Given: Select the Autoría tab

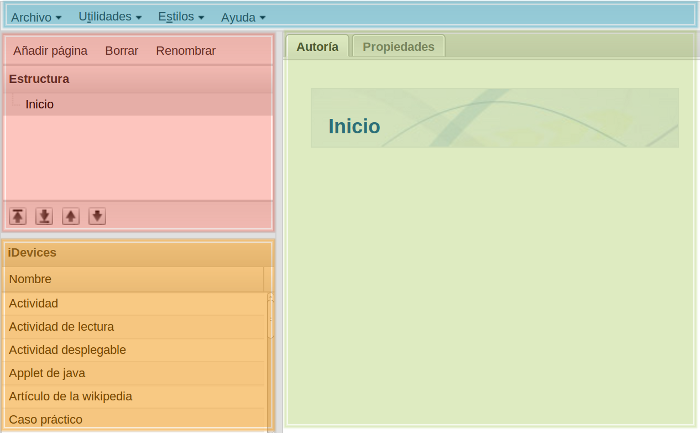Looking at the screenshot, I should (x=317, y=47).
